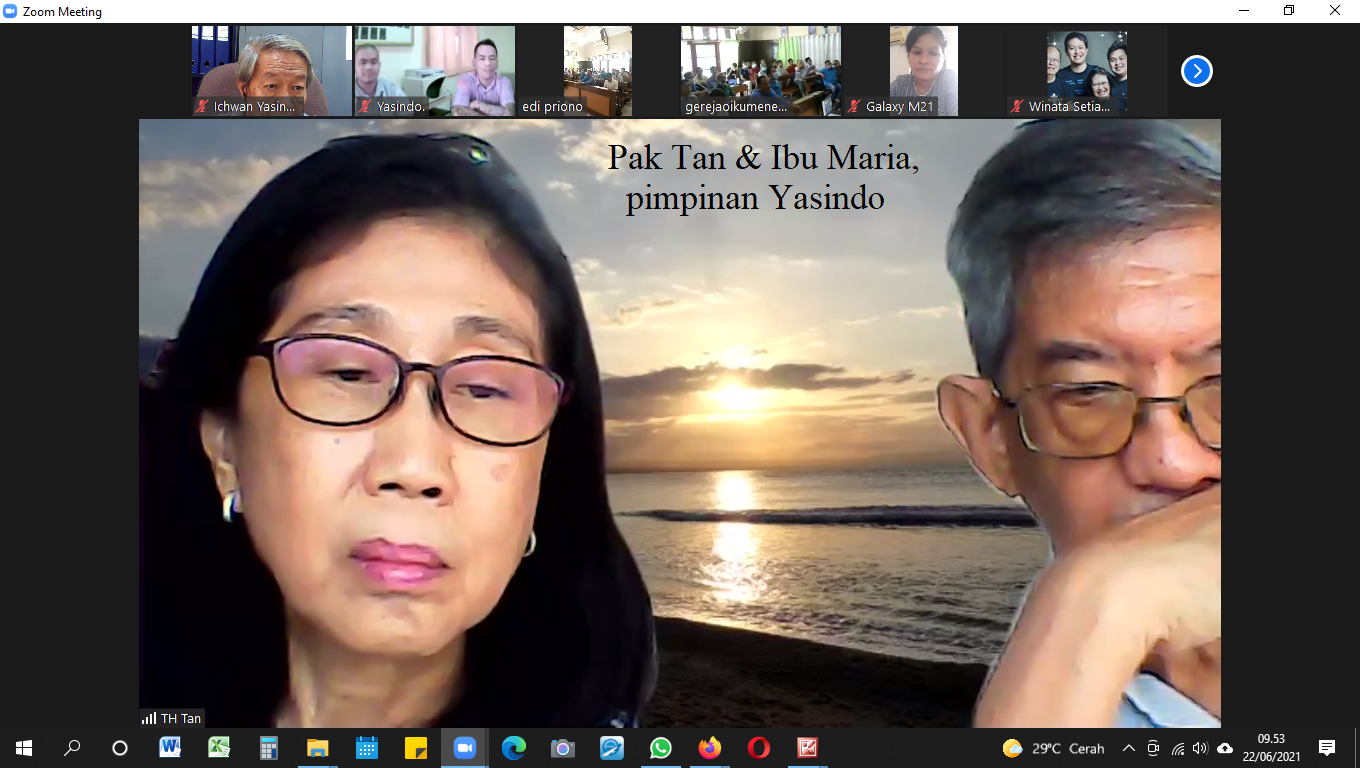This screenshot has height=768, width=1360.
Task: Open Cortana from the taskbar
Action: (x=120, y=748)
